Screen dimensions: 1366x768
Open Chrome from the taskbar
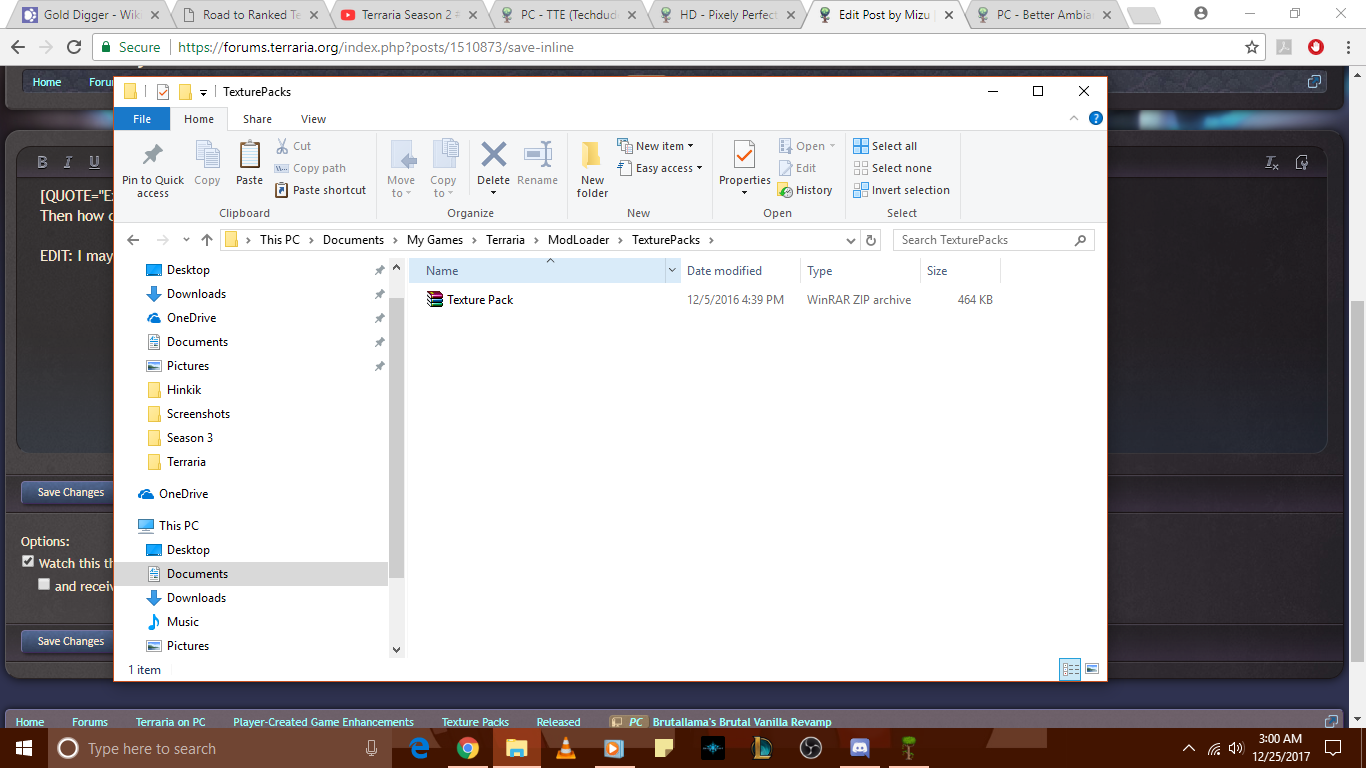click(x=467, y=748)
